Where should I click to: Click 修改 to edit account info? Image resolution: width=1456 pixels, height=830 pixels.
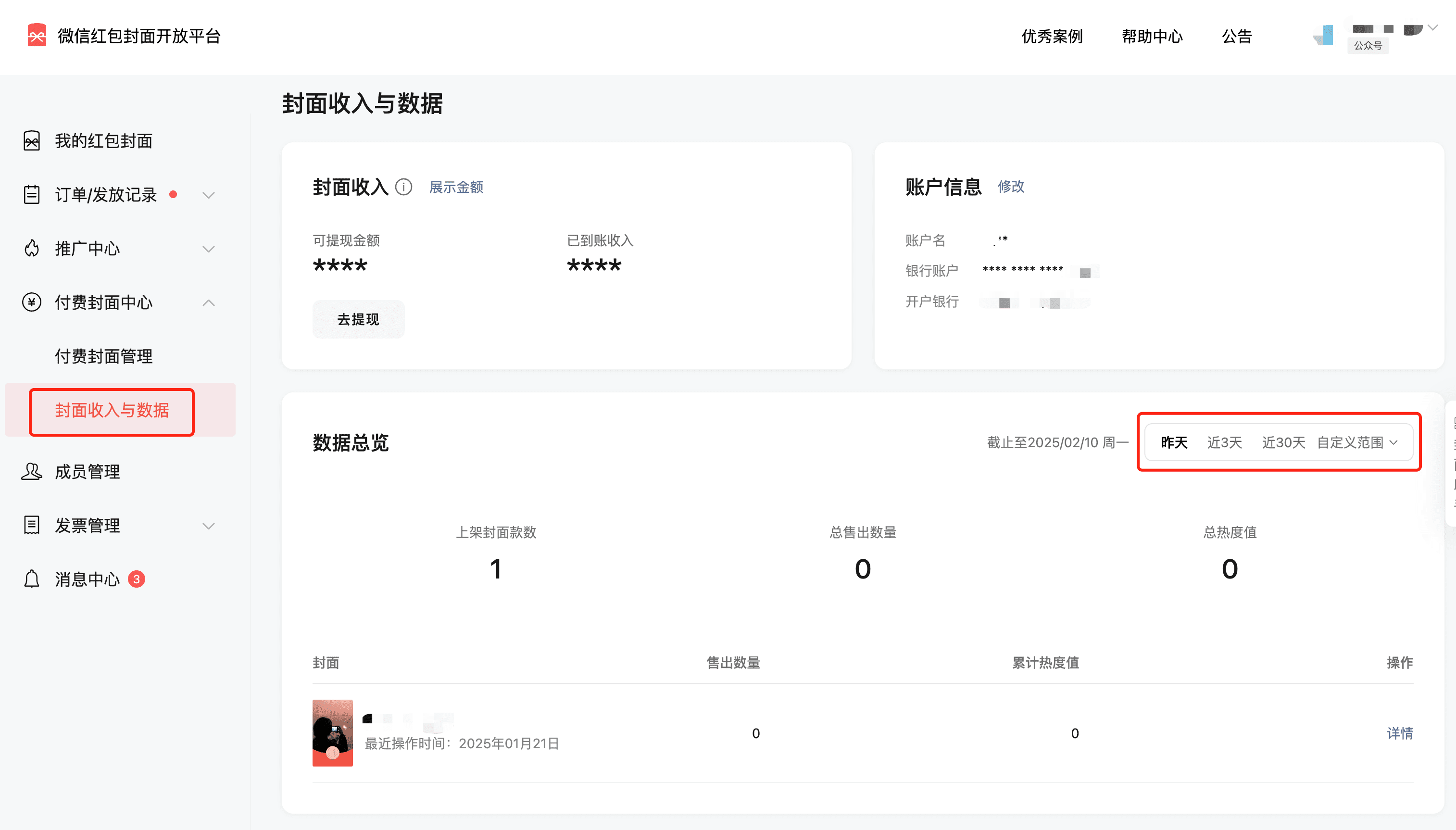point(1011,187)
